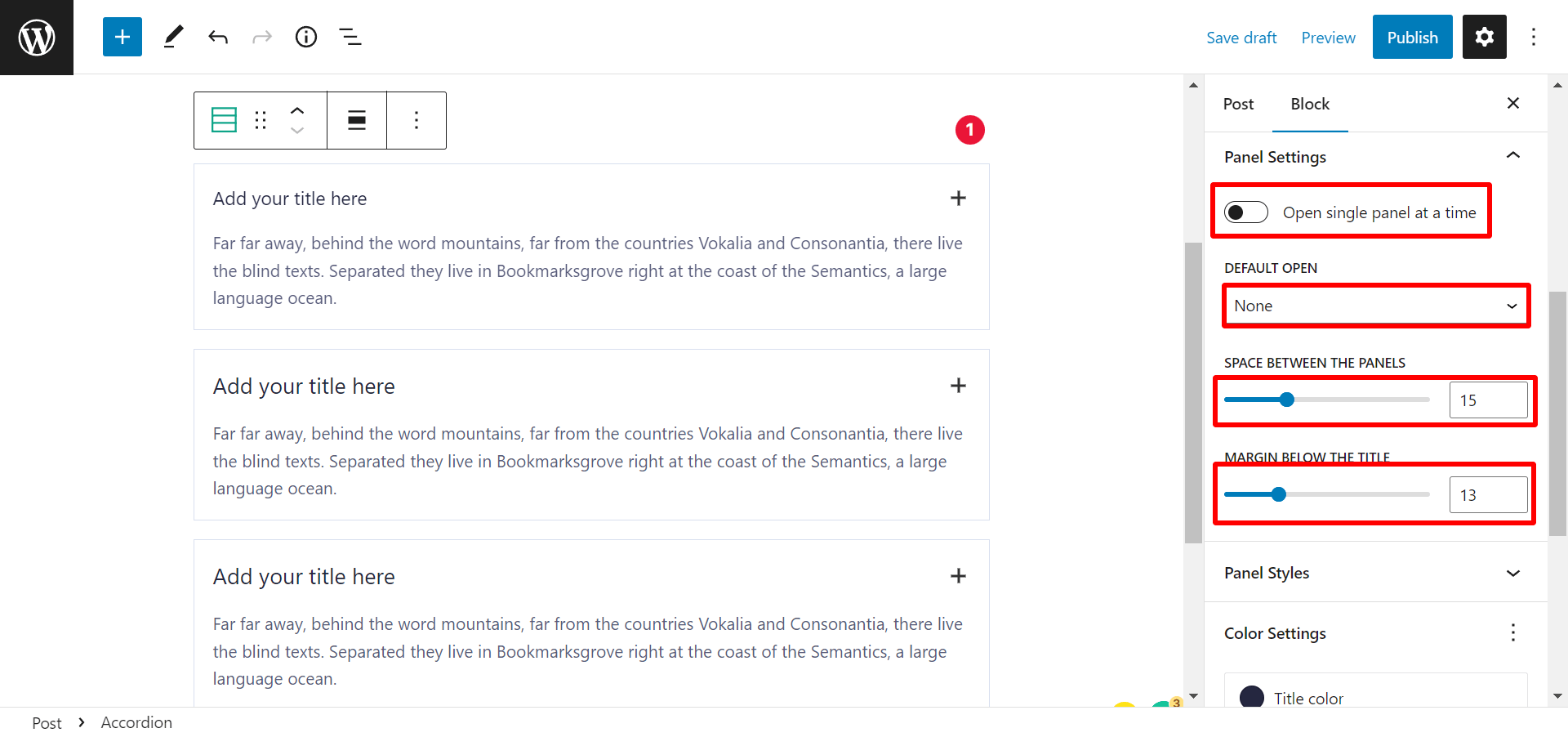Expand the Panel Styles section
This screenshot has width=1568, height=737.
point(1513,573)
